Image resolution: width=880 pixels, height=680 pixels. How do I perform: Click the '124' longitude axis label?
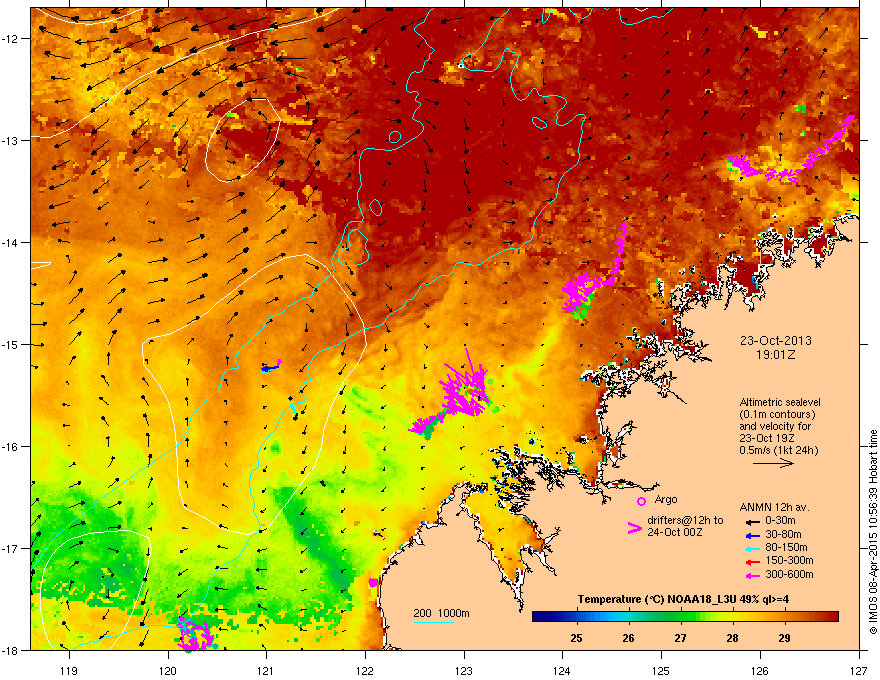click(562, 670)
